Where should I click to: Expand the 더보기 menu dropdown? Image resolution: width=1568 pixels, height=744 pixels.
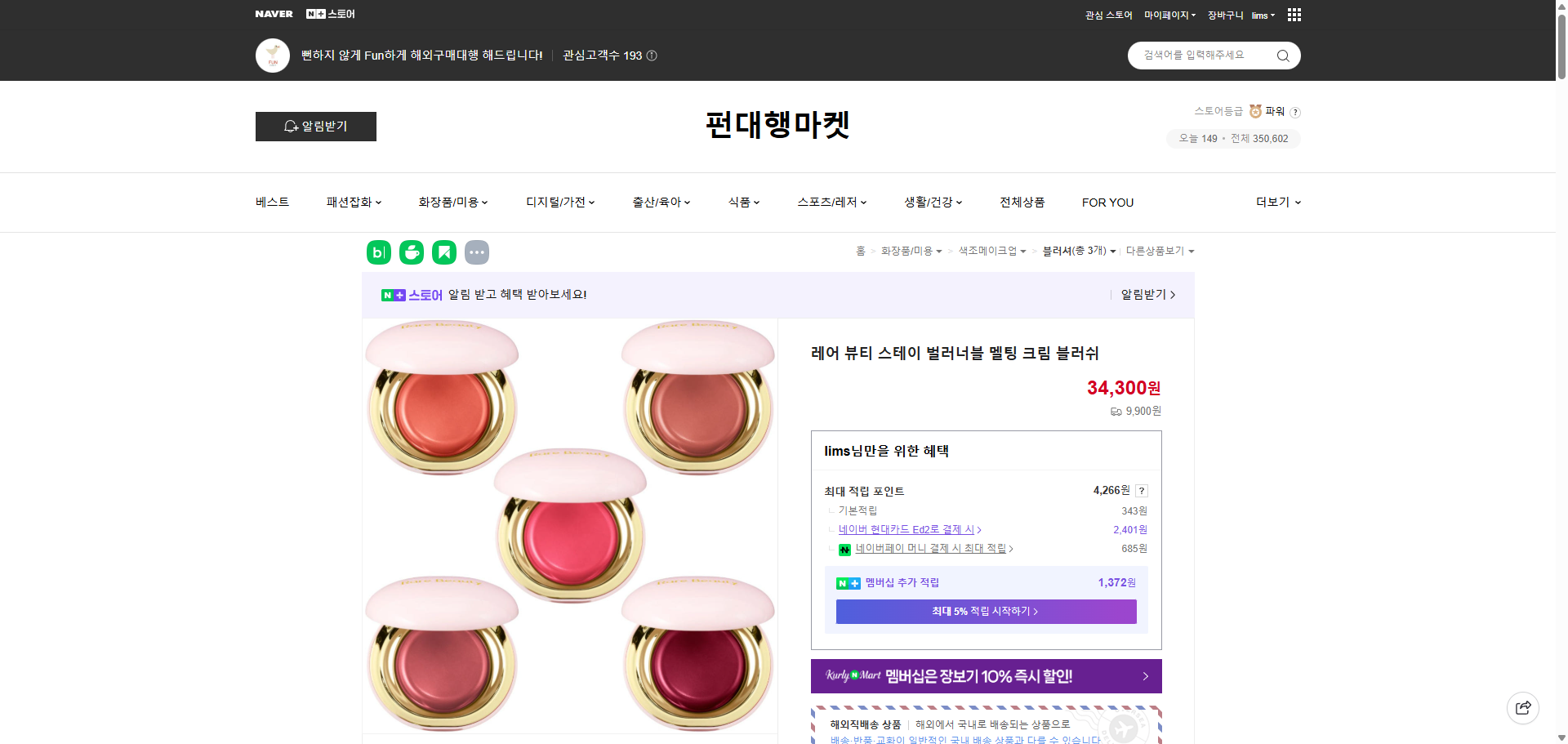1276,202
